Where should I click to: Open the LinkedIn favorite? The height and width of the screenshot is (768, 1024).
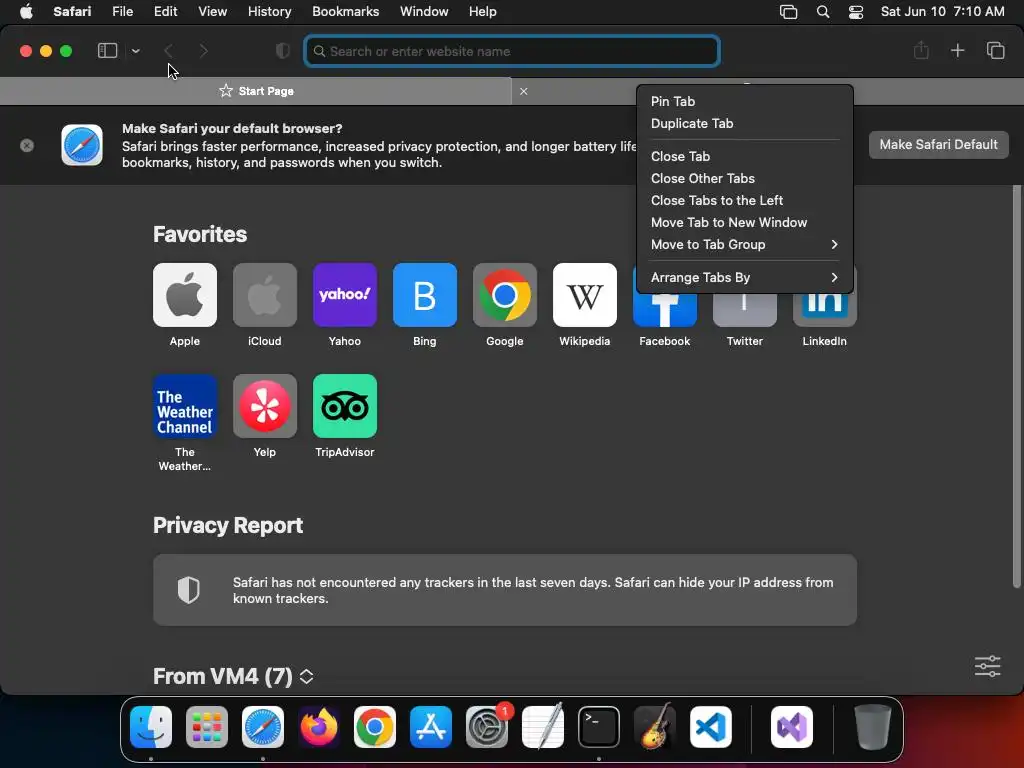coord(824,310)
